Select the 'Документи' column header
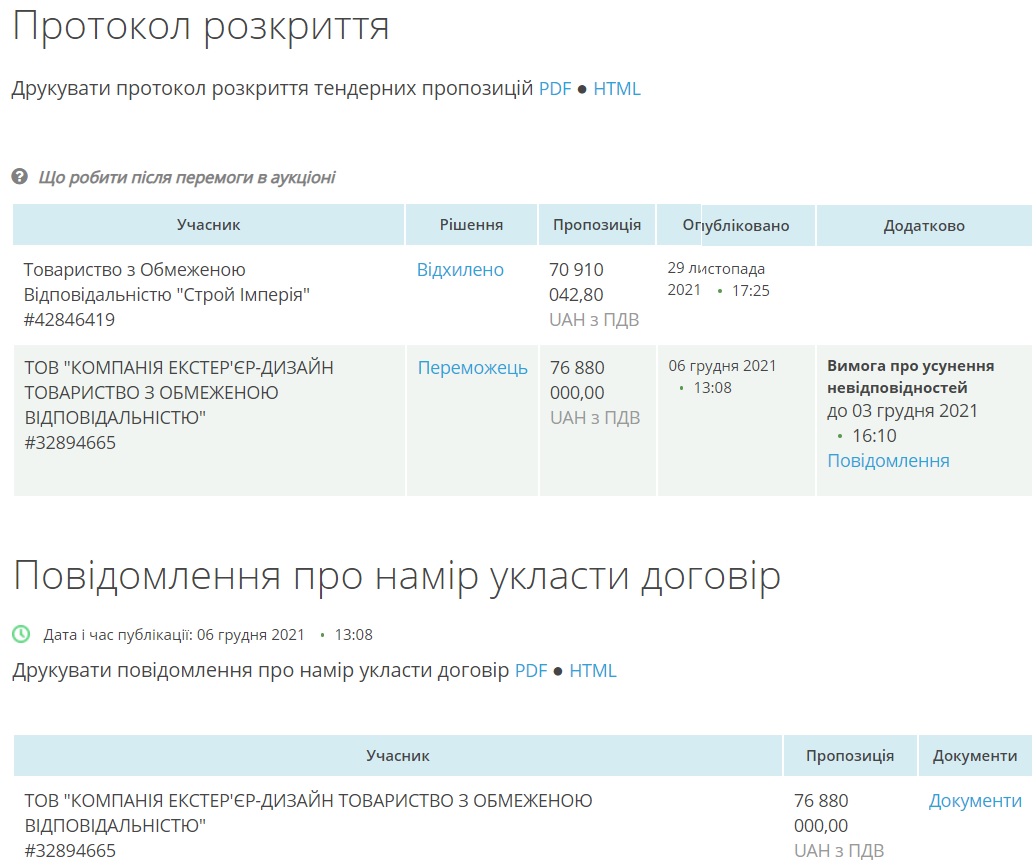 (x=975, y=756)
